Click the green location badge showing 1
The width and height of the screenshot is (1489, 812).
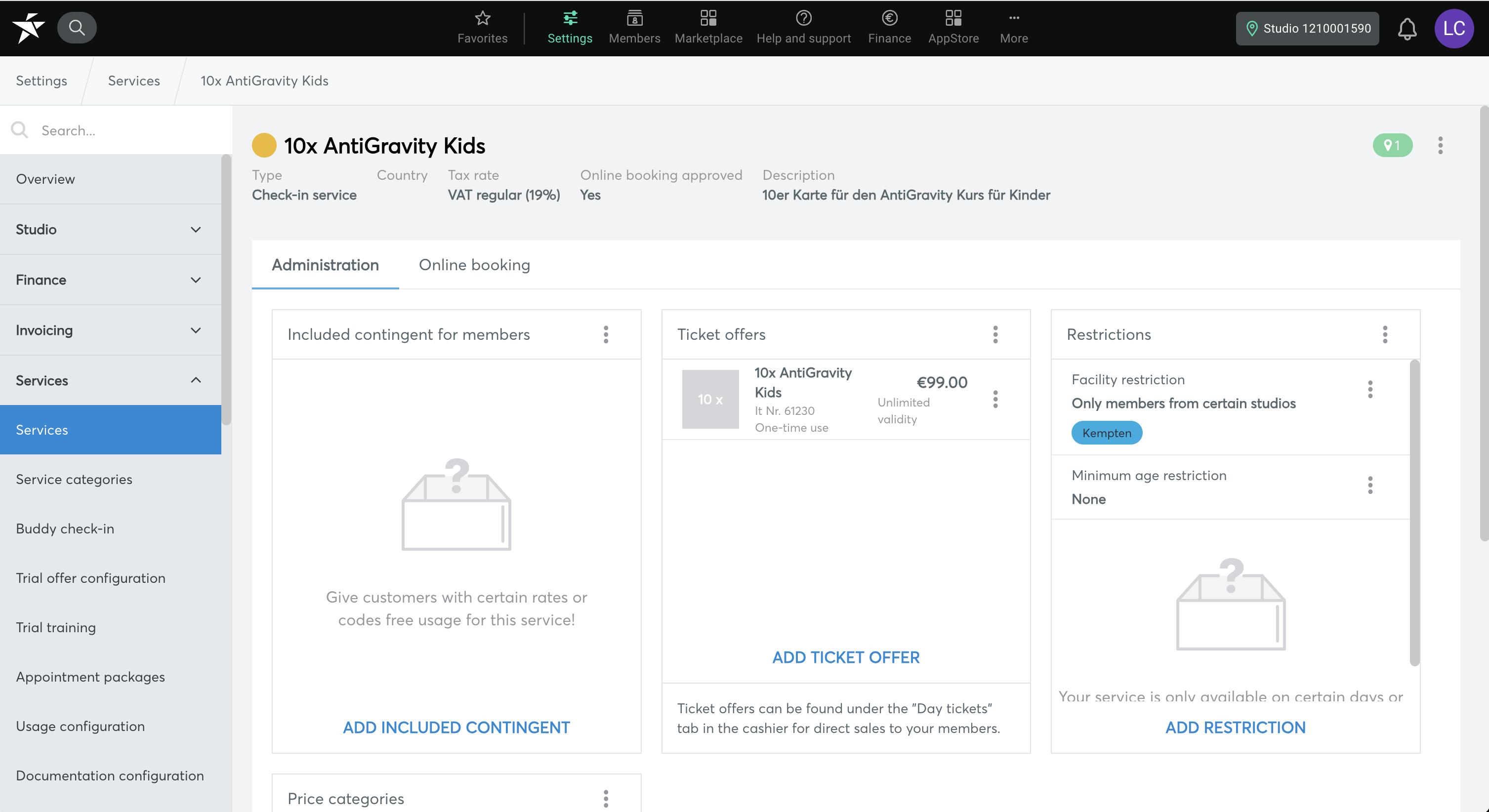(1391, 145)
